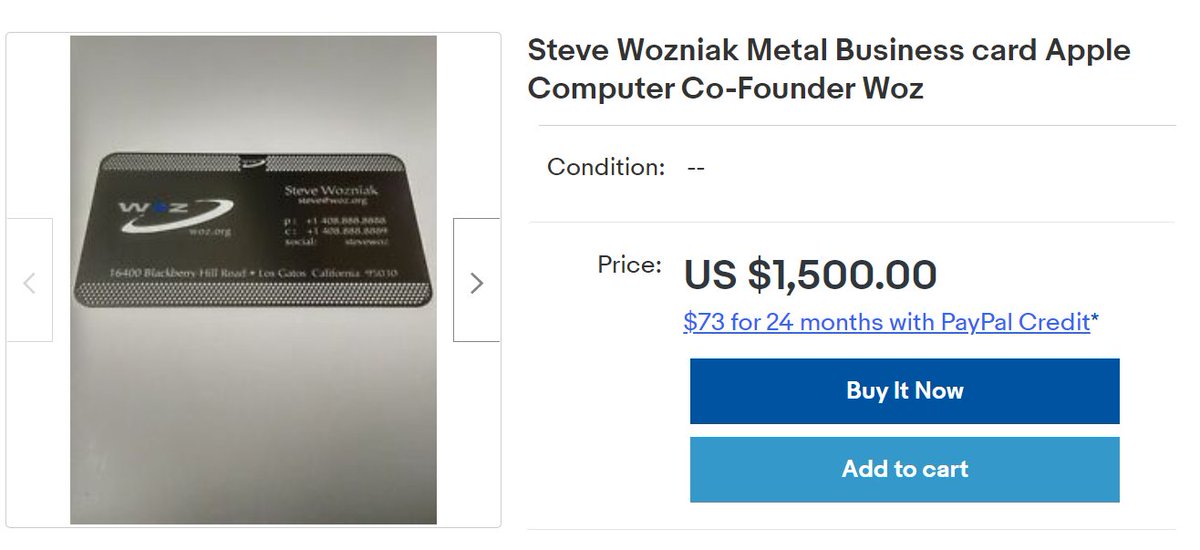Image resolution: width=1200 pixels, height=550 pixels.
Task: Click the Price label
Action: coord(629,265)
